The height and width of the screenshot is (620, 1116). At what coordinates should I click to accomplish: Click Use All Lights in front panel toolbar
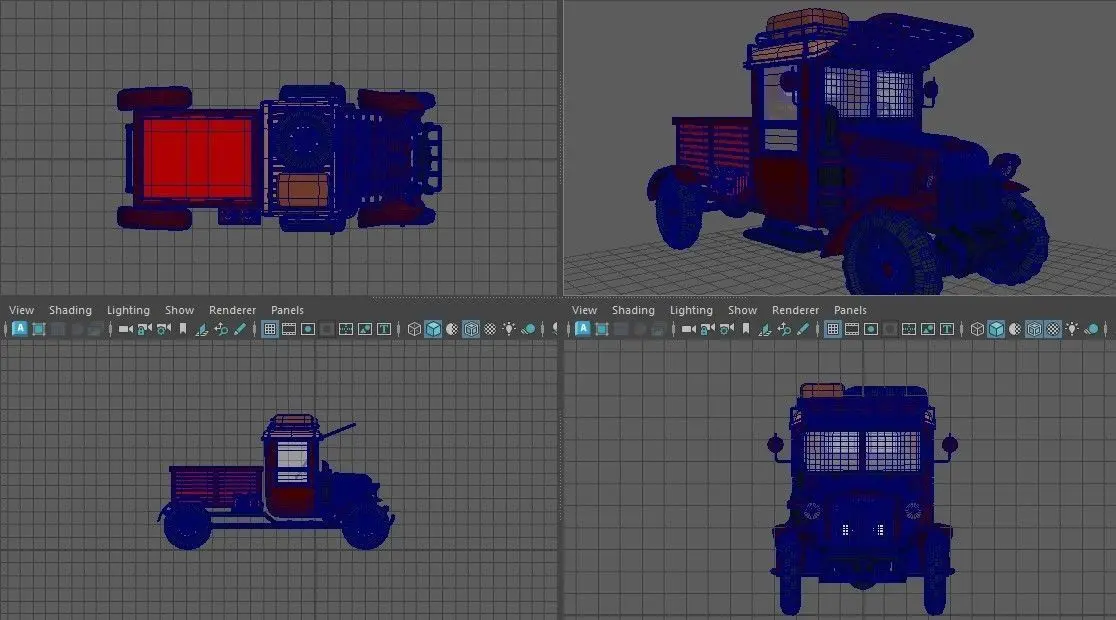click(1072, 329)
